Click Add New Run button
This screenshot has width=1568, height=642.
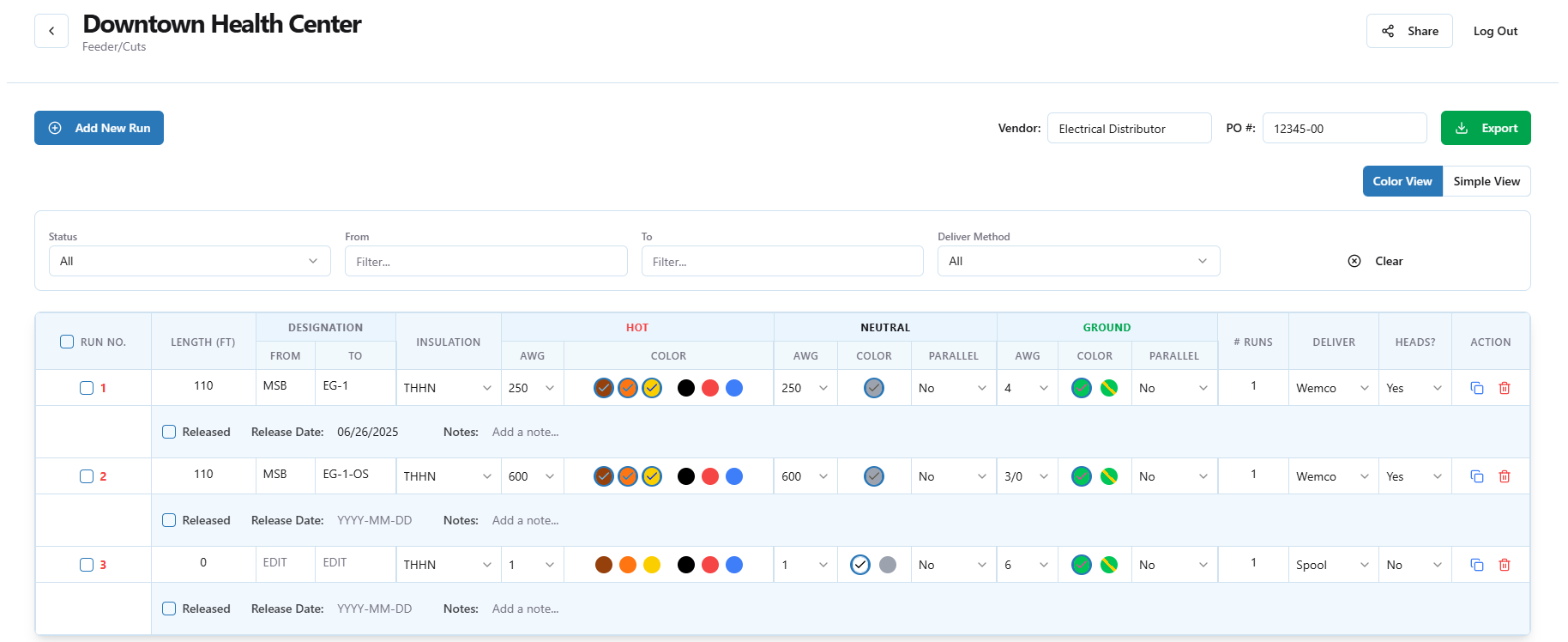(x=99, y=128)
